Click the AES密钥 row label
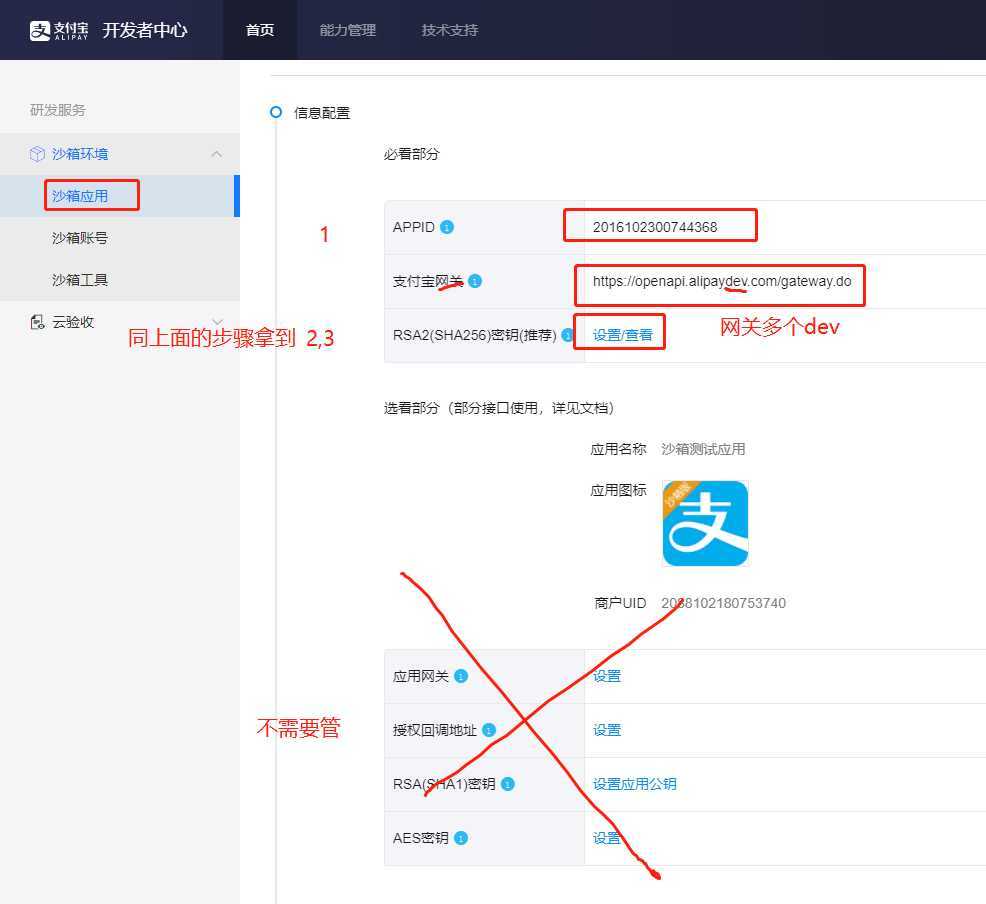 coord(420,838)
